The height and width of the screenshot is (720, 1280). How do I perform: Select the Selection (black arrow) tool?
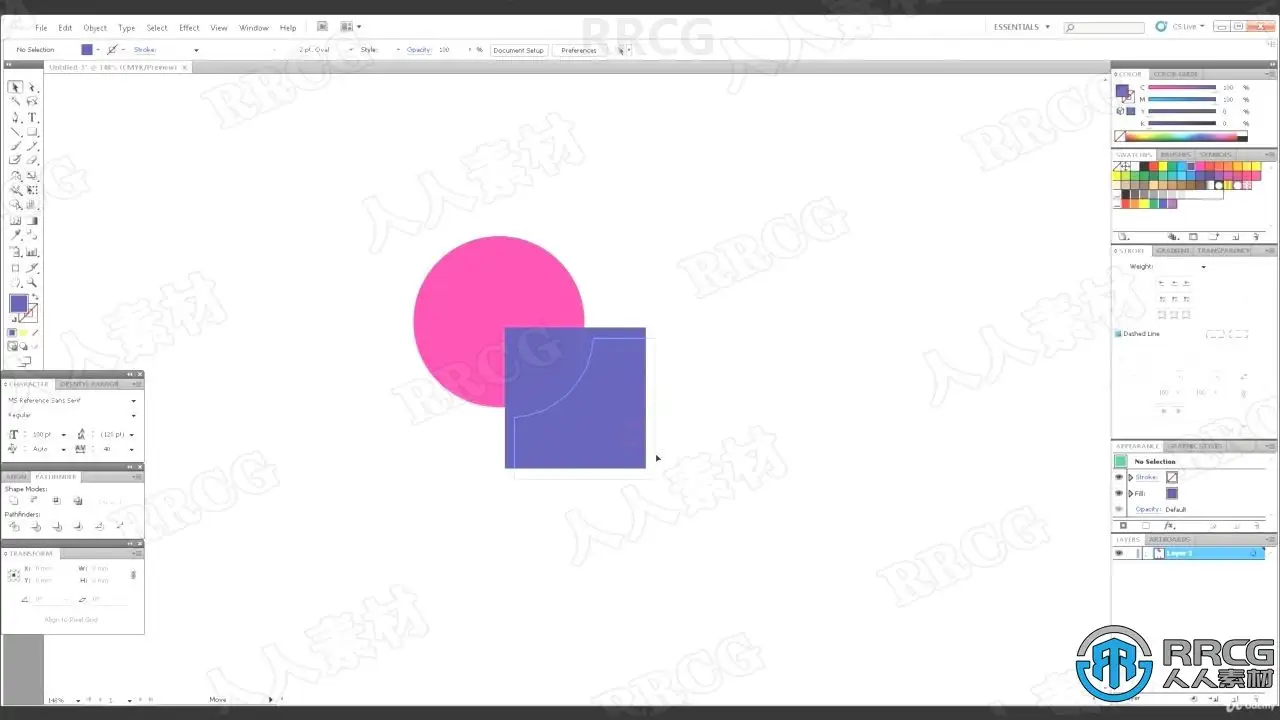pos(15,87)
